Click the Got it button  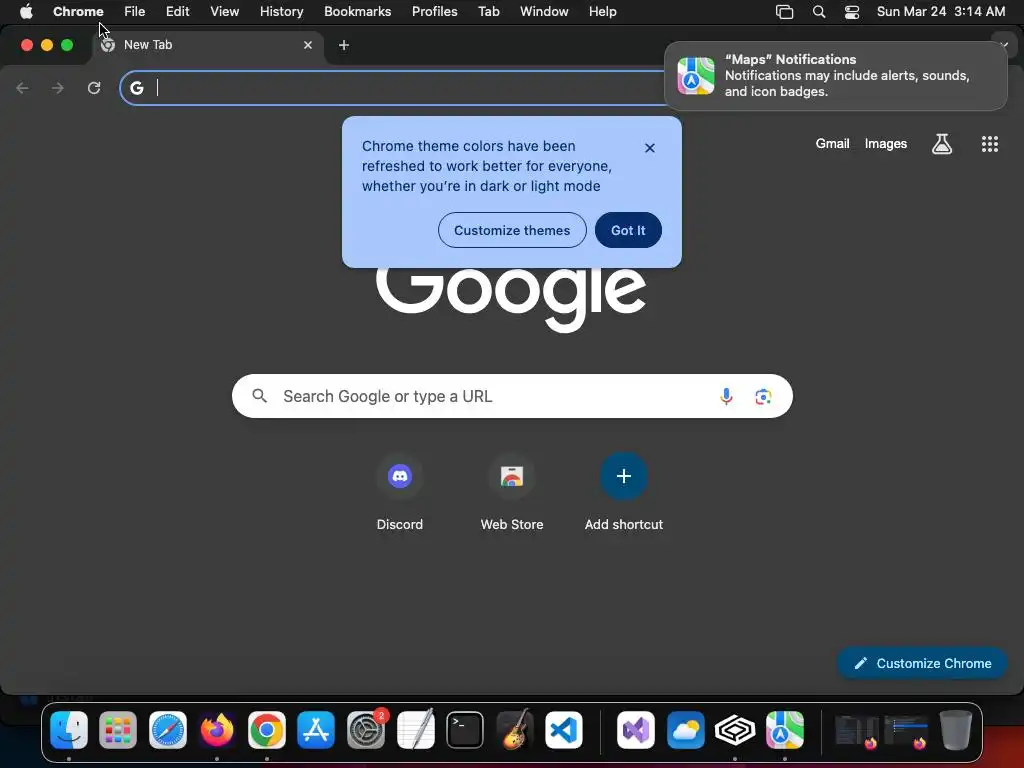pyautogui.click(x=628, y=231)
